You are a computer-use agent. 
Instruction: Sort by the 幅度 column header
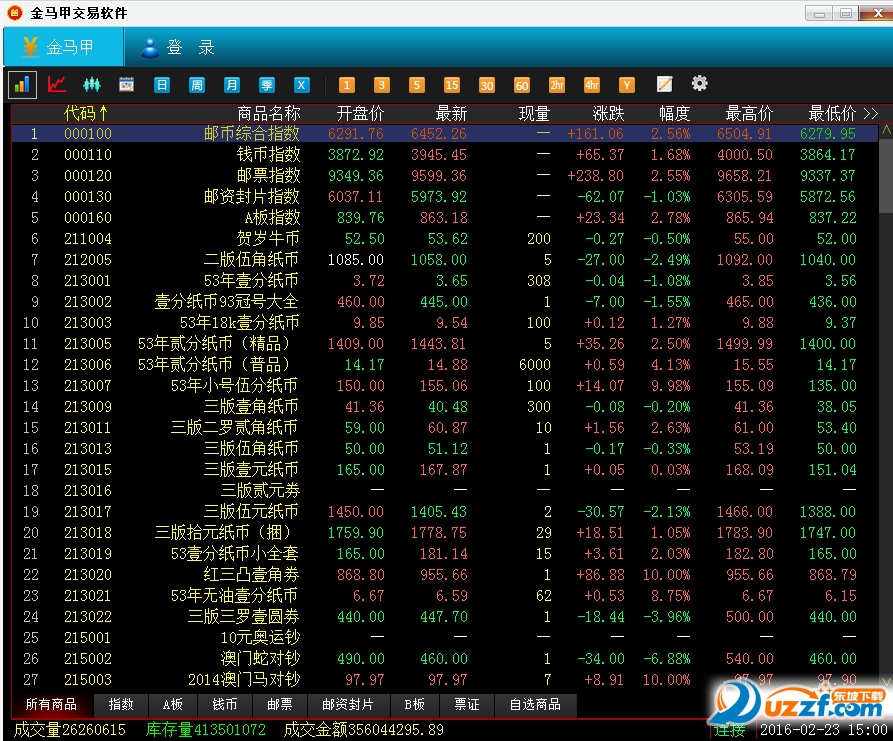(674, 113)
